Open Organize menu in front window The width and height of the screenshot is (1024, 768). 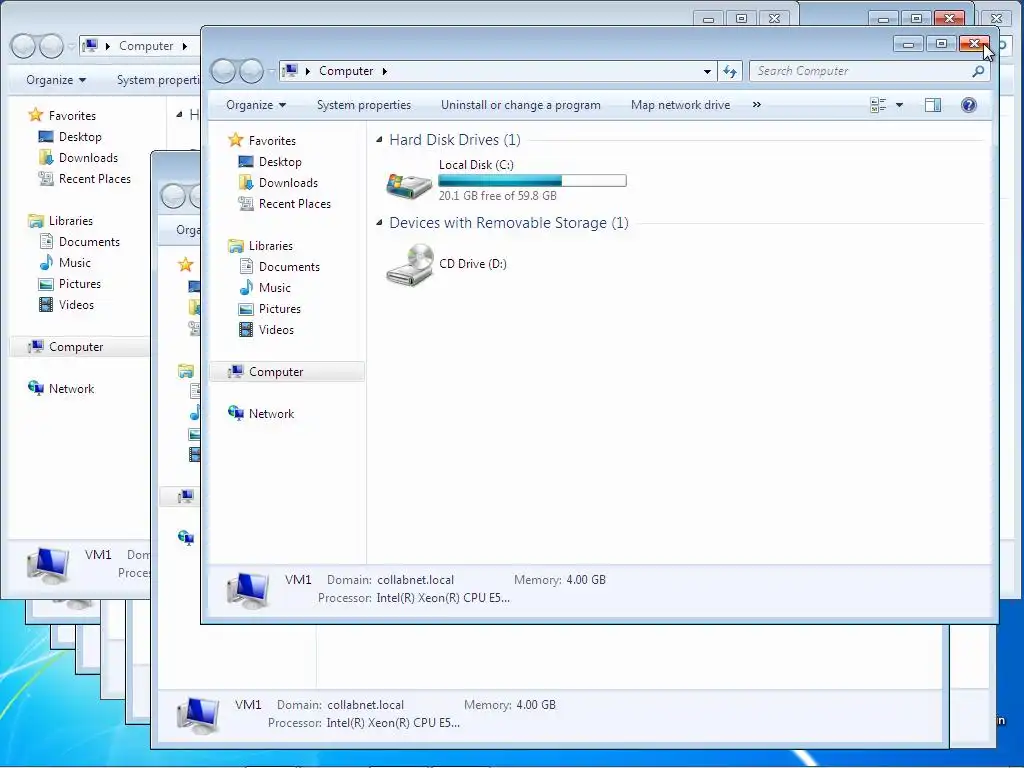[255, 105]
